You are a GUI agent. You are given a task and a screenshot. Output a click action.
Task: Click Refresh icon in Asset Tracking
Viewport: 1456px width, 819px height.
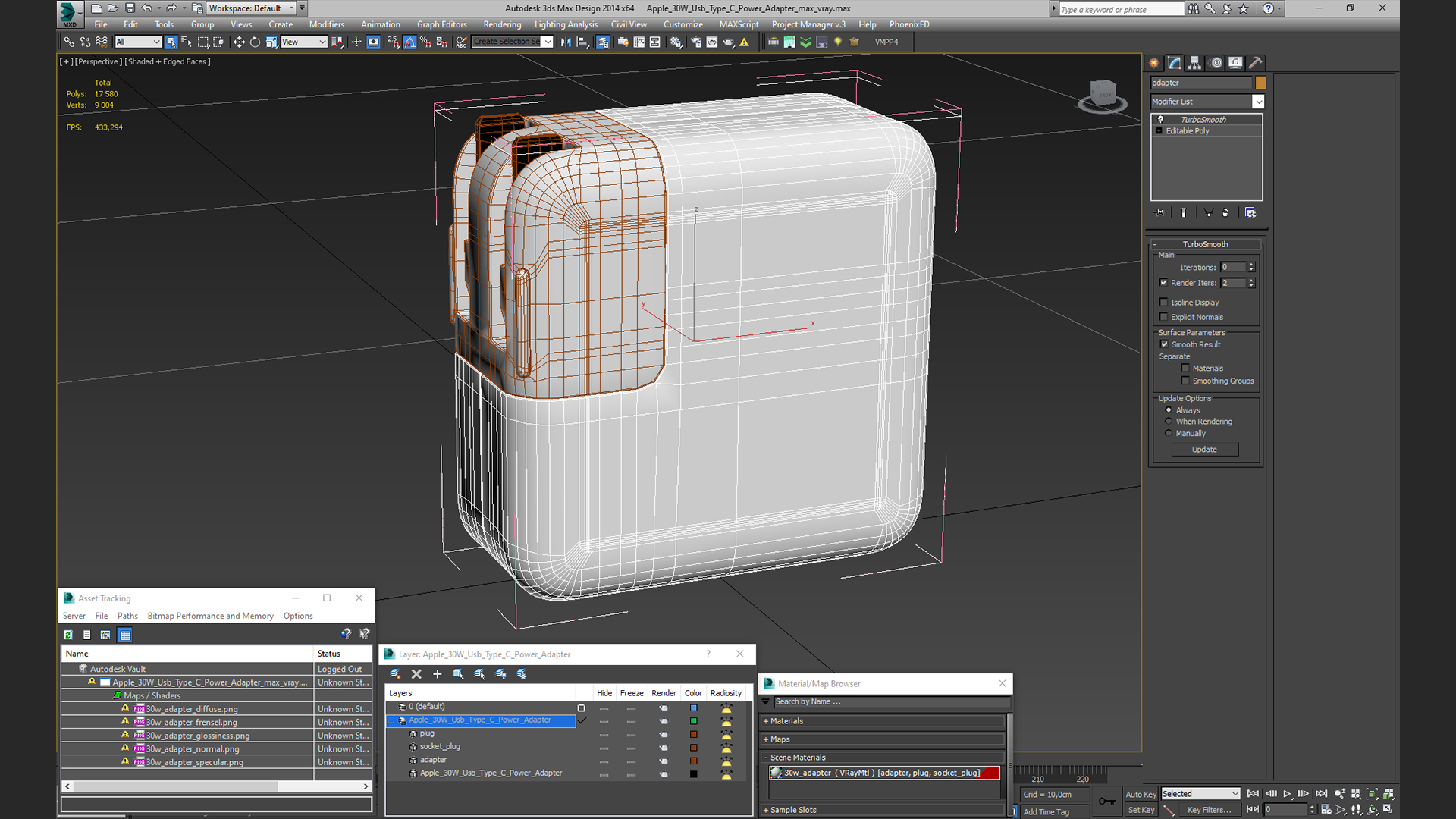[x=68, y=635]
